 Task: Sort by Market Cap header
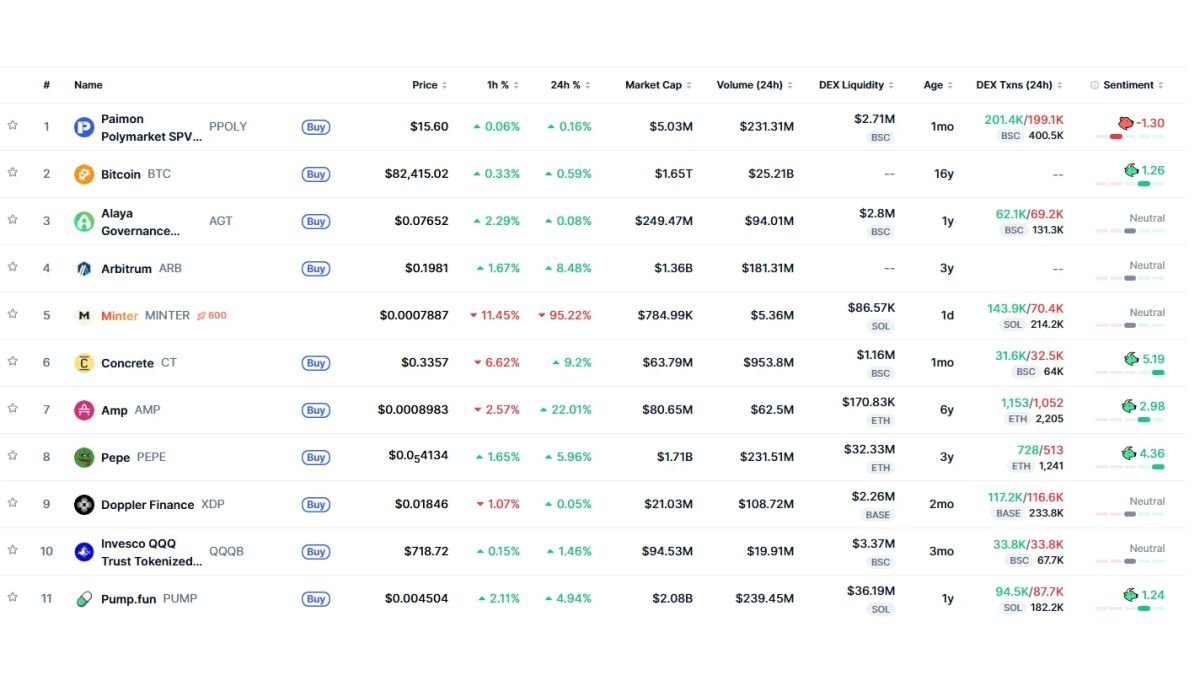(659, 85)
